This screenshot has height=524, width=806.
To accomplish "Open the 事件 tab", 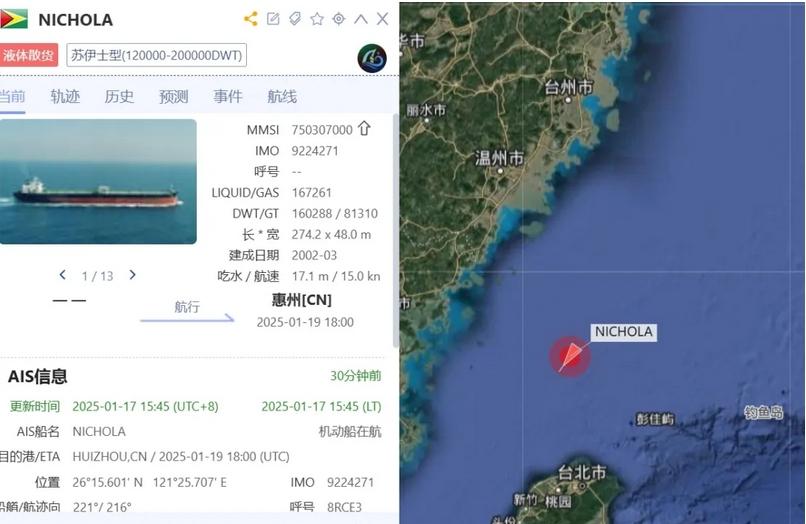I will [x=228, y=96].
